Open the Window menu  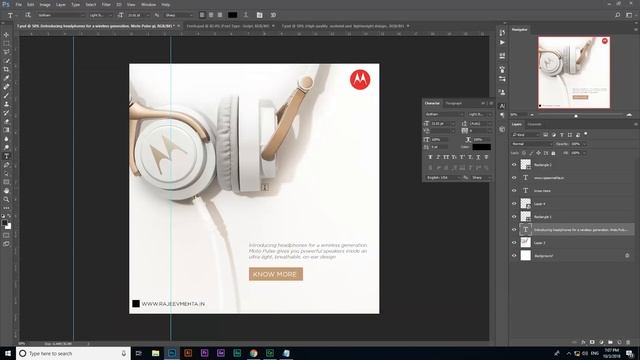click(x=148, y=4)
